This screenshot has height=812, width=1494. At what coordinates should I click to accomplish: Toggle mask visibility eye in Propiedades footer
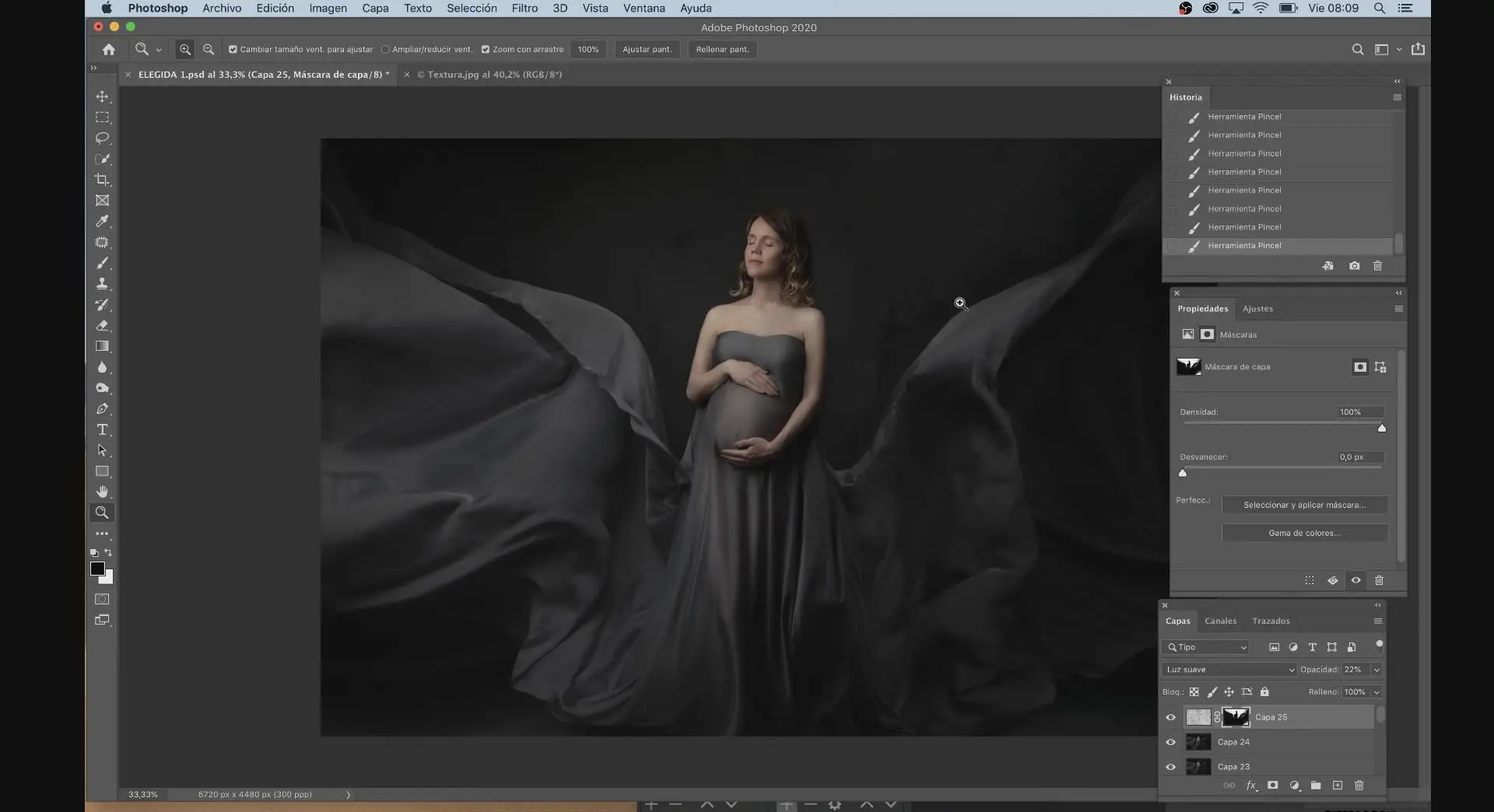pyautogui.click(x=1356, y=580)
